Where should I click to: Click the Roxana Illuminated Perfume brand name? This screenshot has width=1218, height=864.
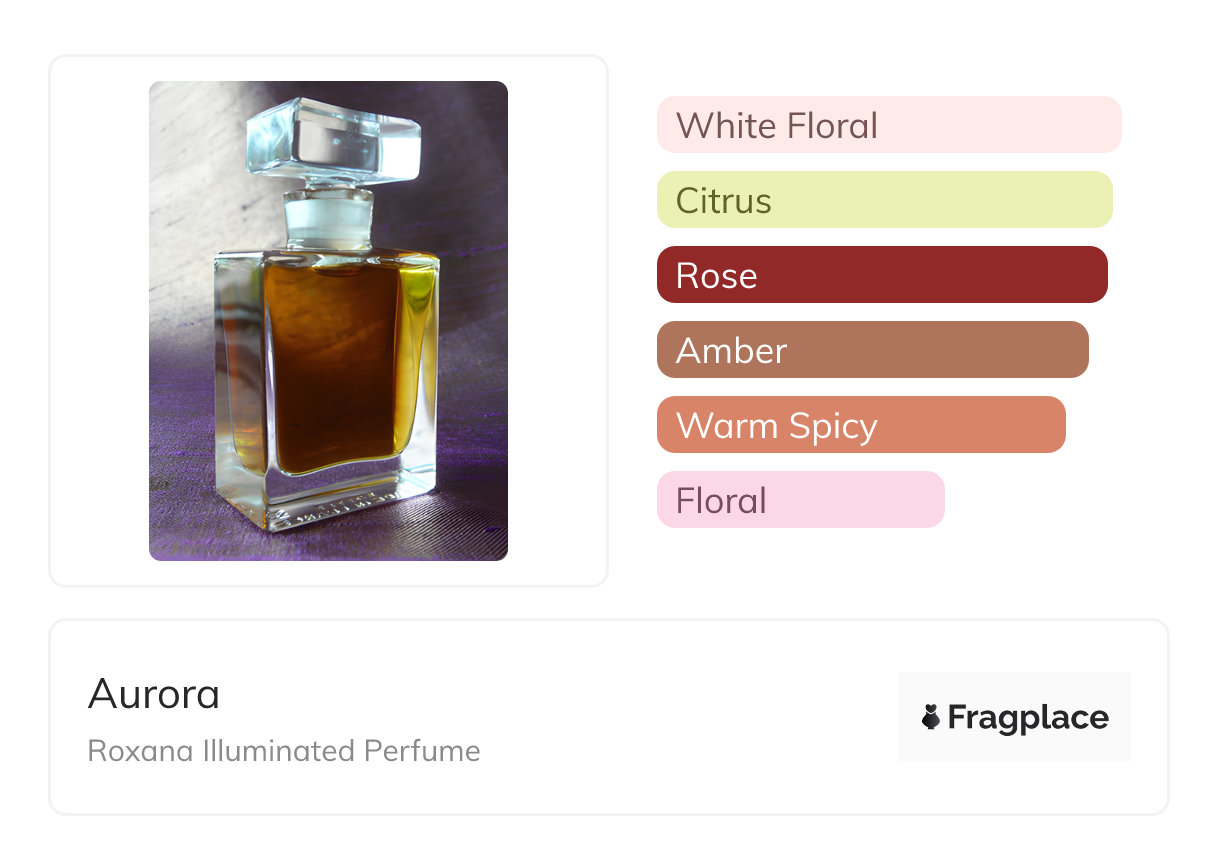click(x=284, y=751)
